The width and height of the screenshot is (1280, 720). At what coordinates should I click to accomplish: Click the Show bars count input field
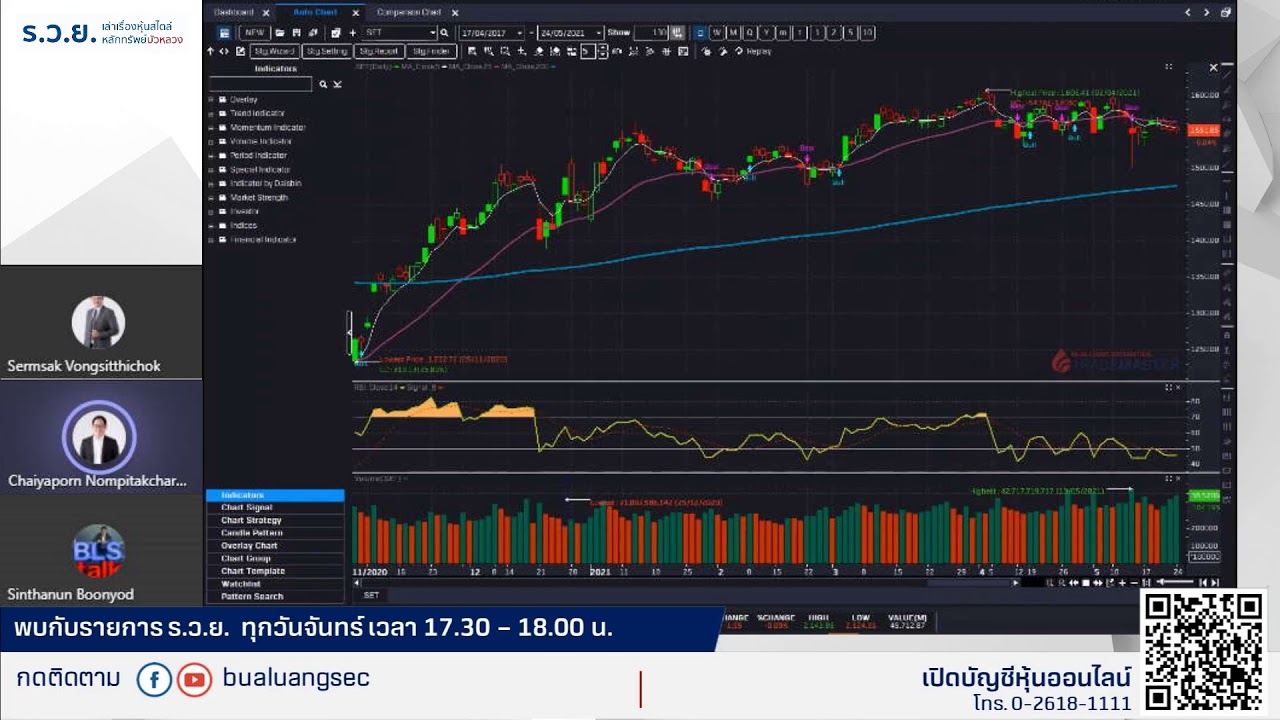651,32
